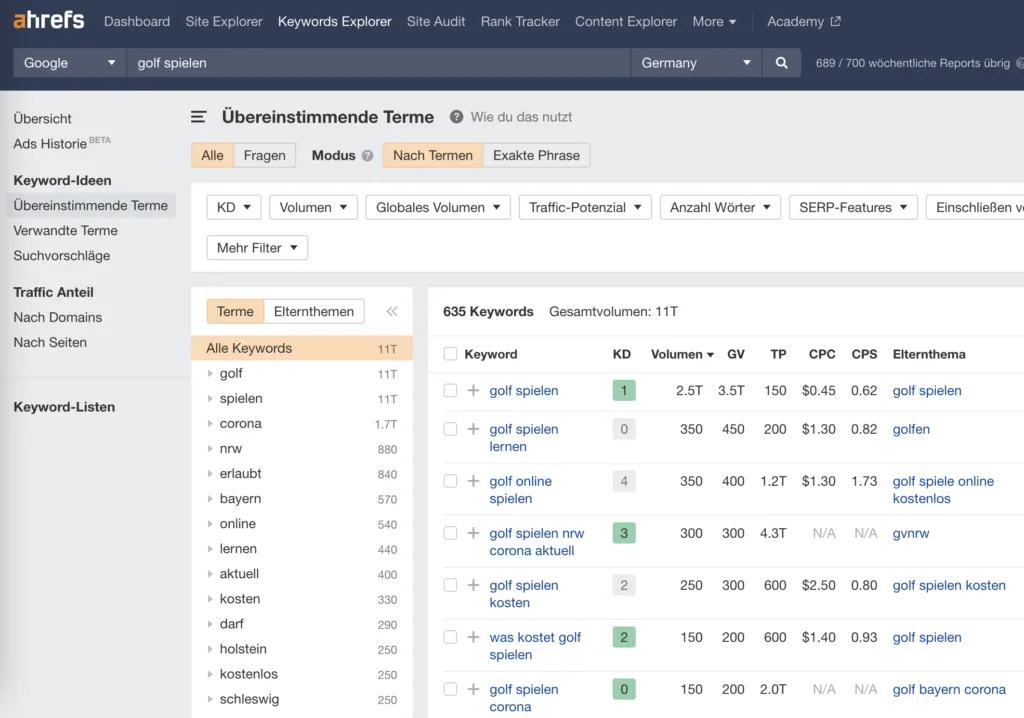
Task: Click the ahrefs logo
Action: pos(49,20)
